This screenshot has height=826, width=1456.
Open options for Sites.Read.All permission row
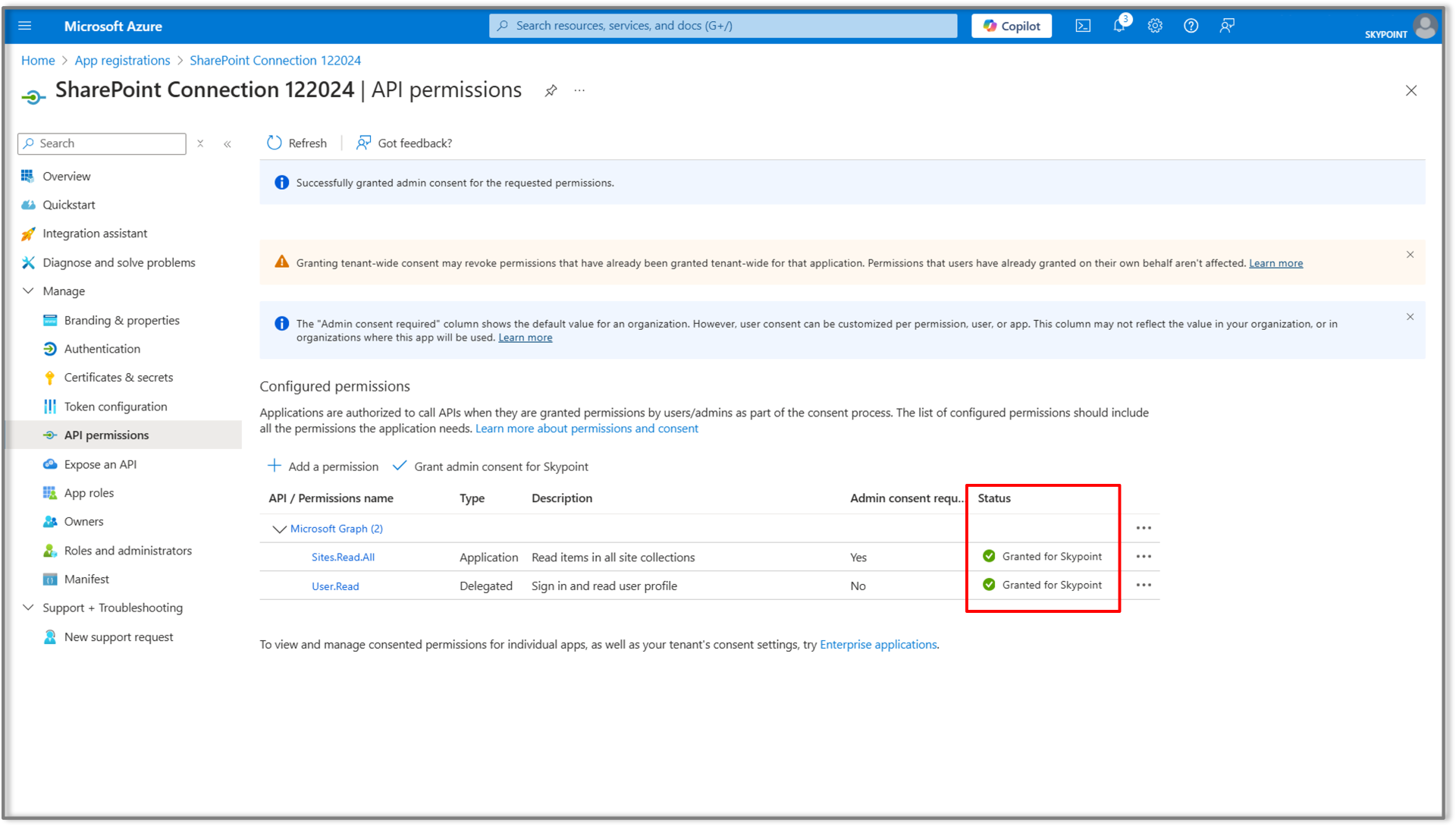1144,556
